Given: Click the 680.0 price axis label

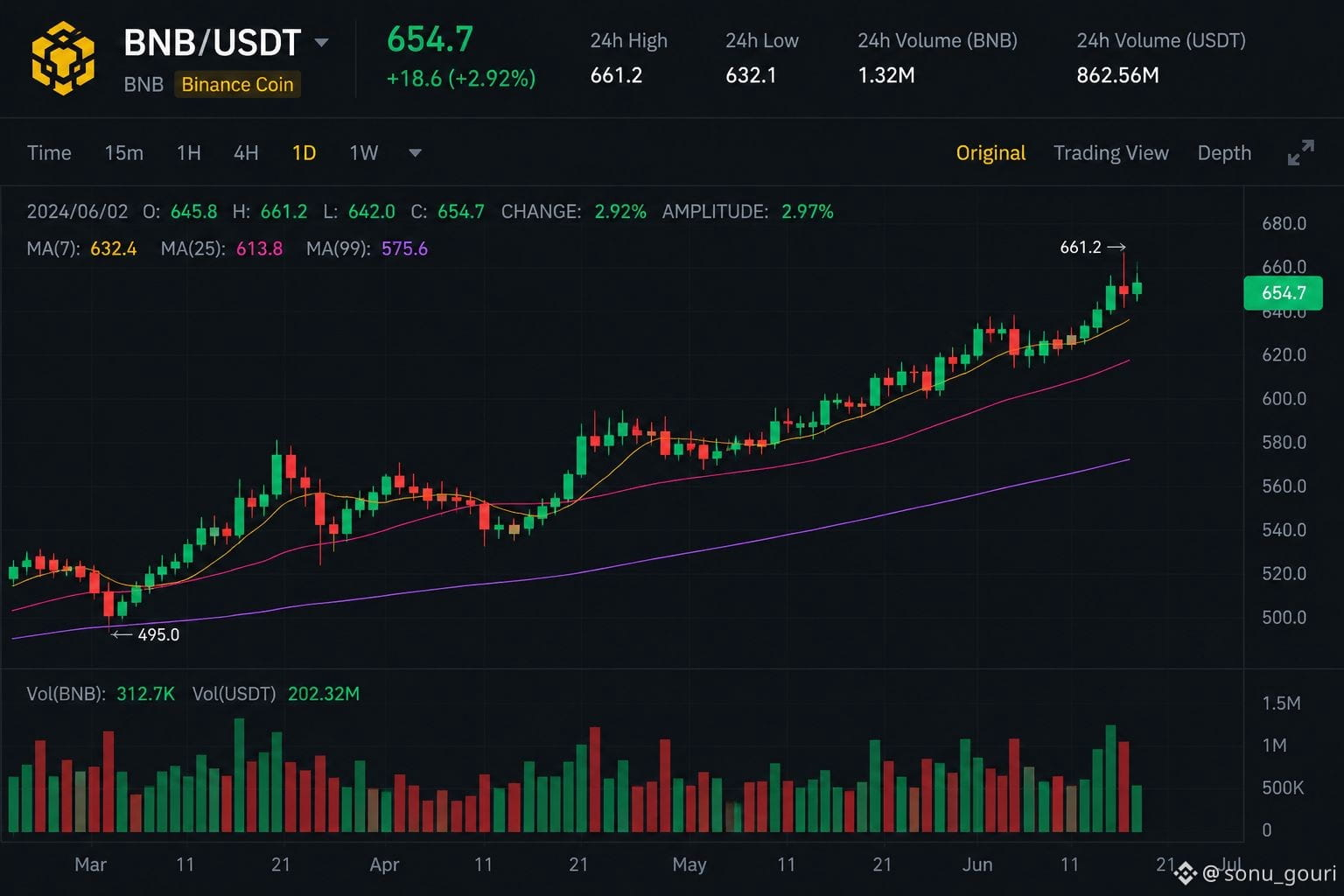Looking at the screenshot, I should click(x=1284, y=223).
